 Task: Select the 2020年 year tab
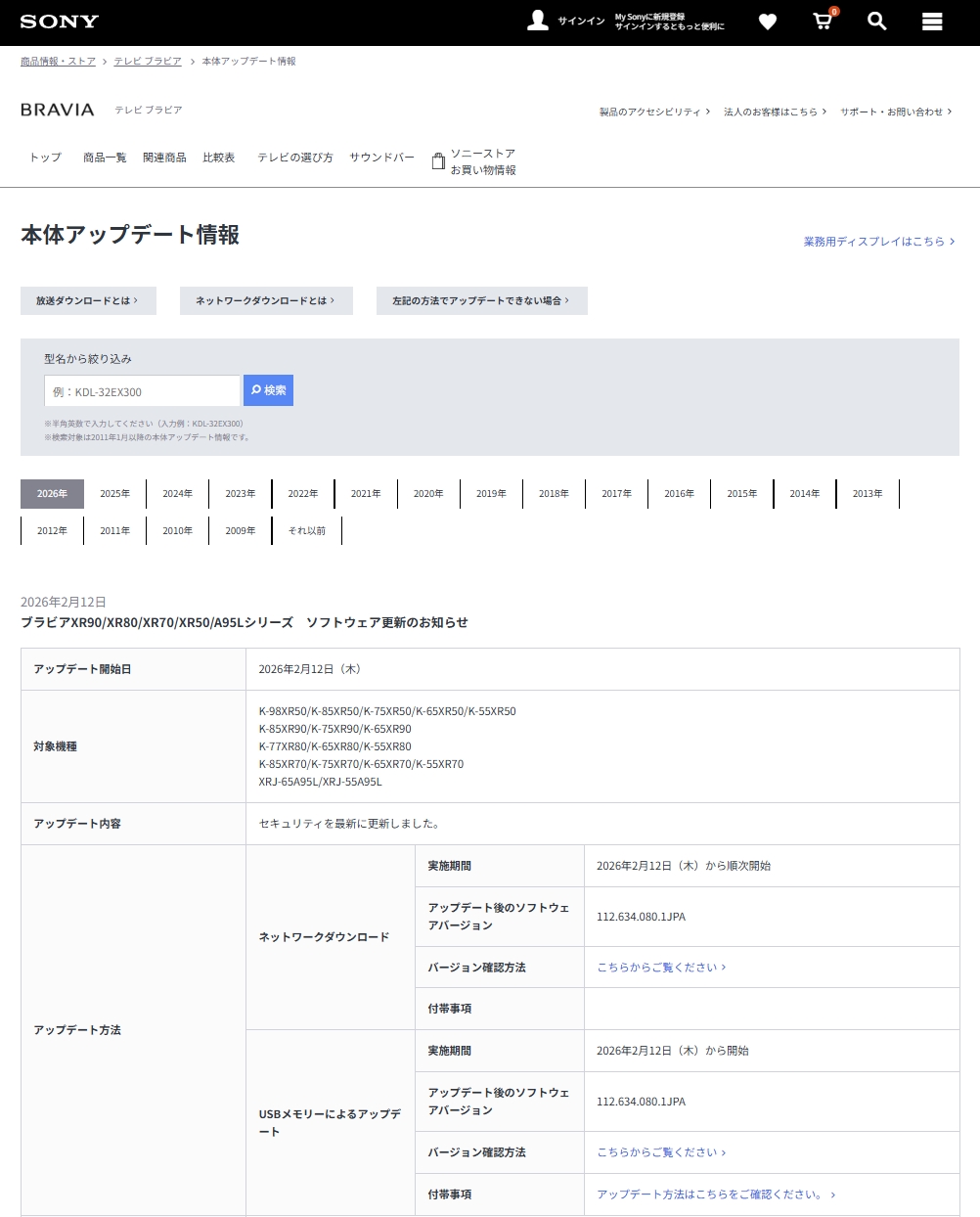[428, 494]
